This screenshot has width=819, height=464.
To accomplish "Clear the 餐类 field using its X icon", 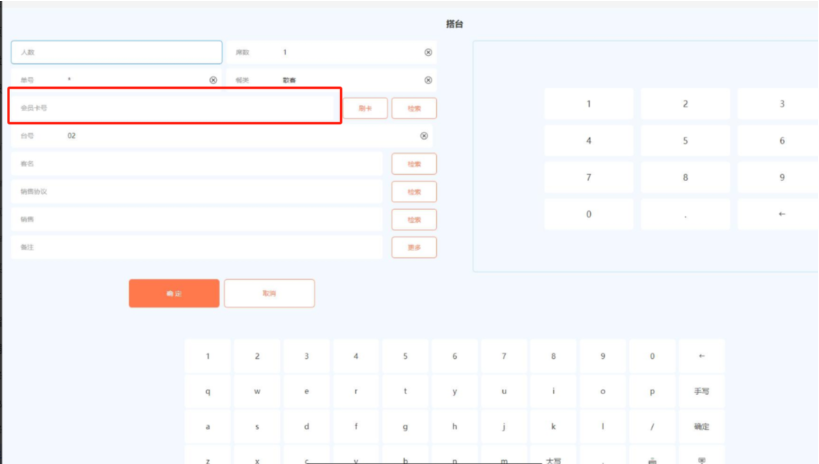I will point(428,80).
